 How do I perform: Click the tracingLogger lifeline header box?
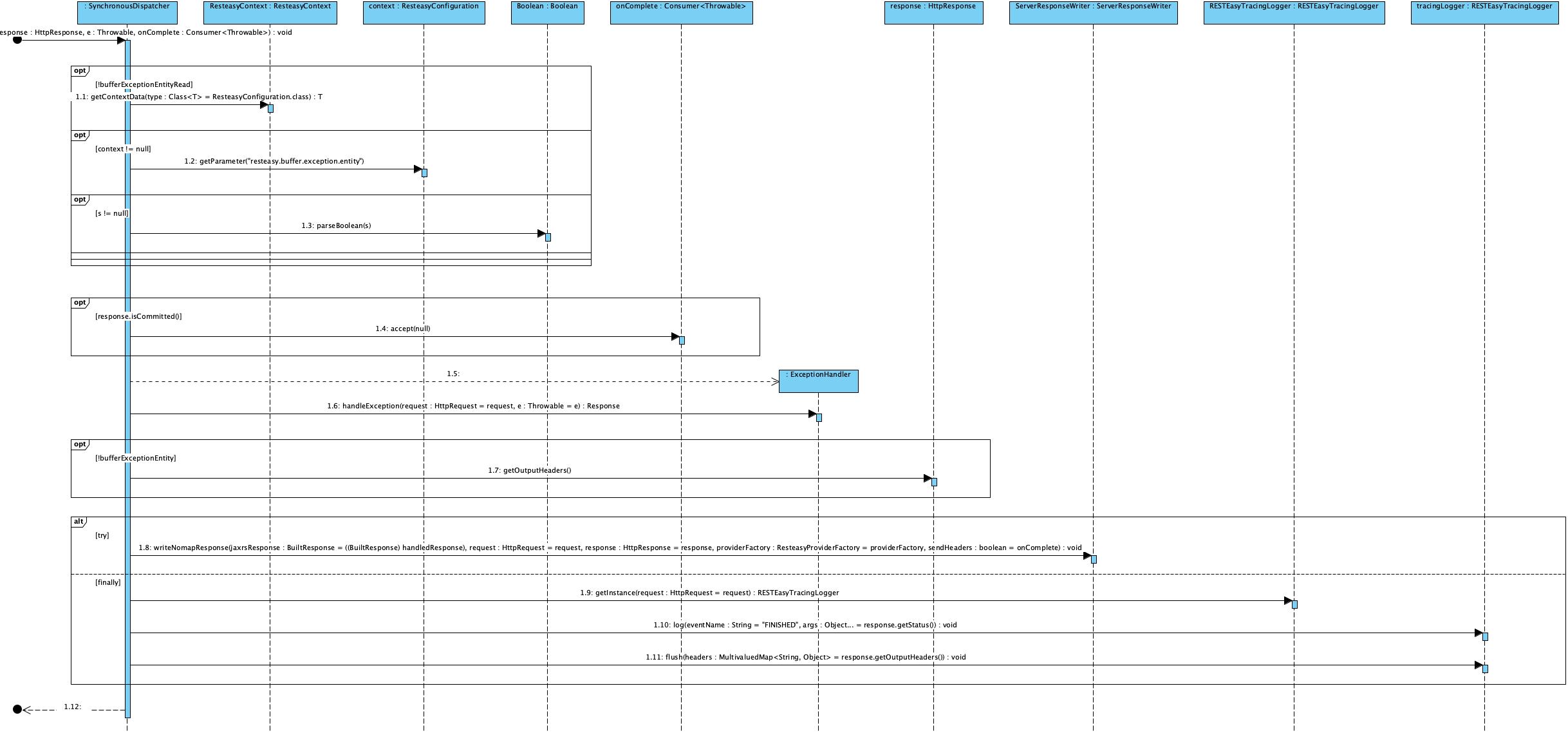[1484, 12]
